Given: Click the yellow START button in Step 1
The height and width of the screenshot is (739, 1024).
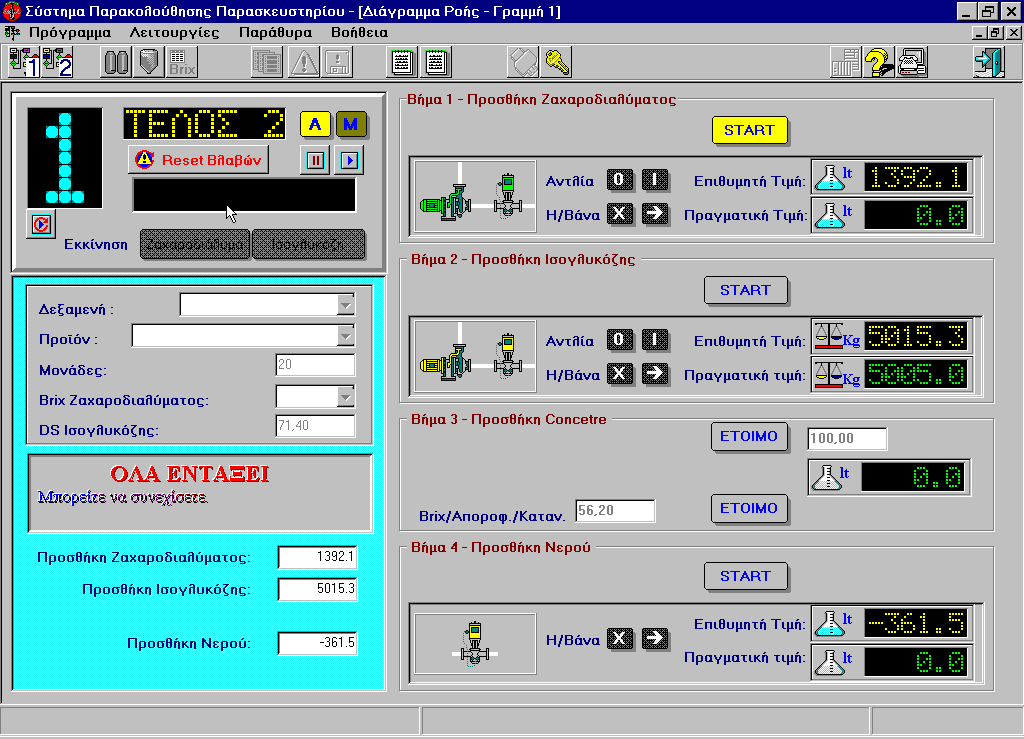Looking at the screenshot, I should [749, 130].
